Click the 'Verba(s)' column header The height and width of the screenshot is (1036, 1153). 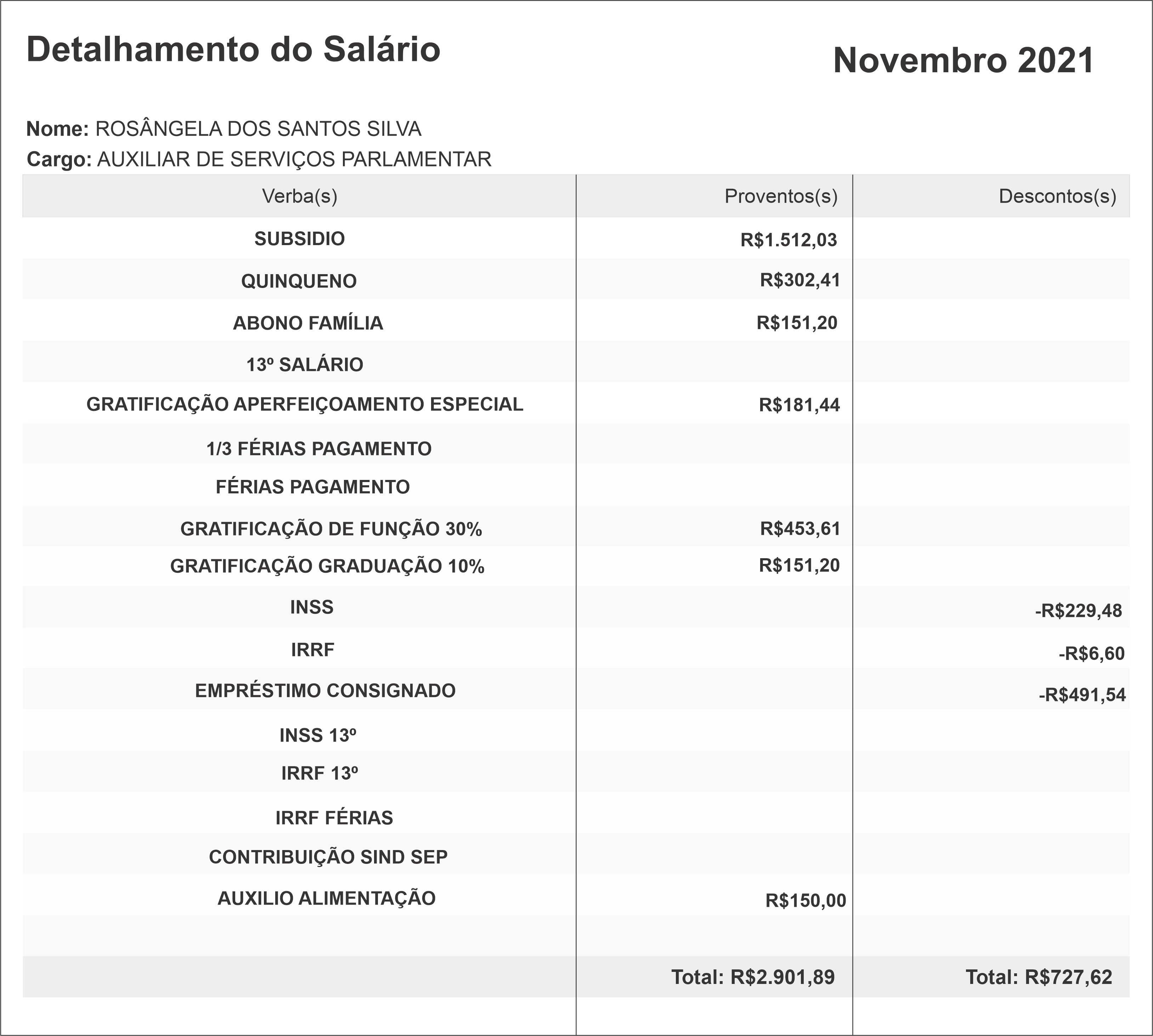point(299,196)
